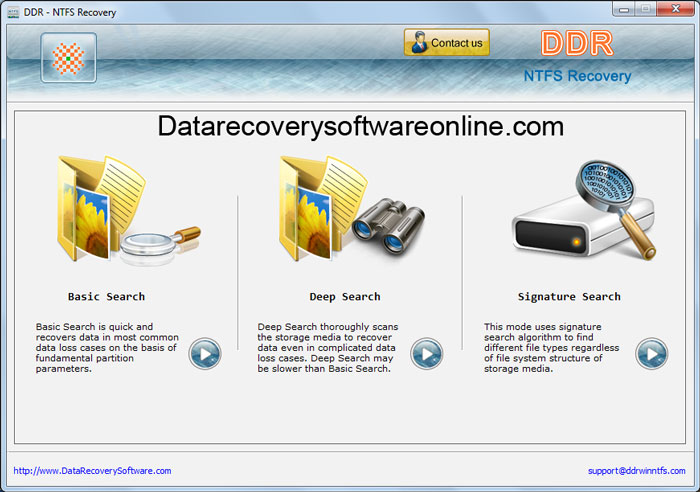
Task: Select the Basic Search heading
Action: coord(106,296)
